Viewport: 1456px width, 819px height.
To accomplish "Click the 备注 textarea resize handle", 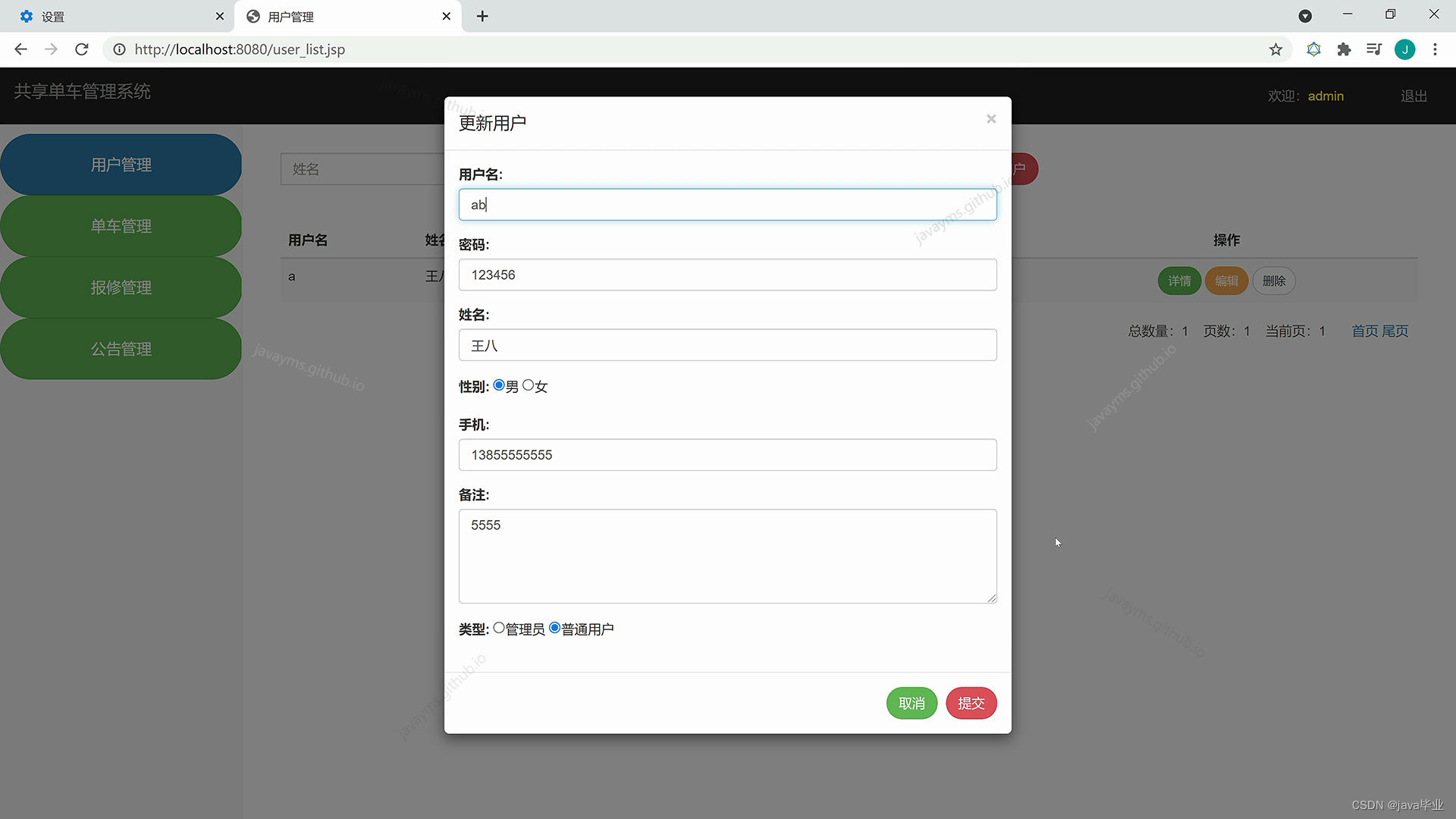I will [x=992, y=598].
